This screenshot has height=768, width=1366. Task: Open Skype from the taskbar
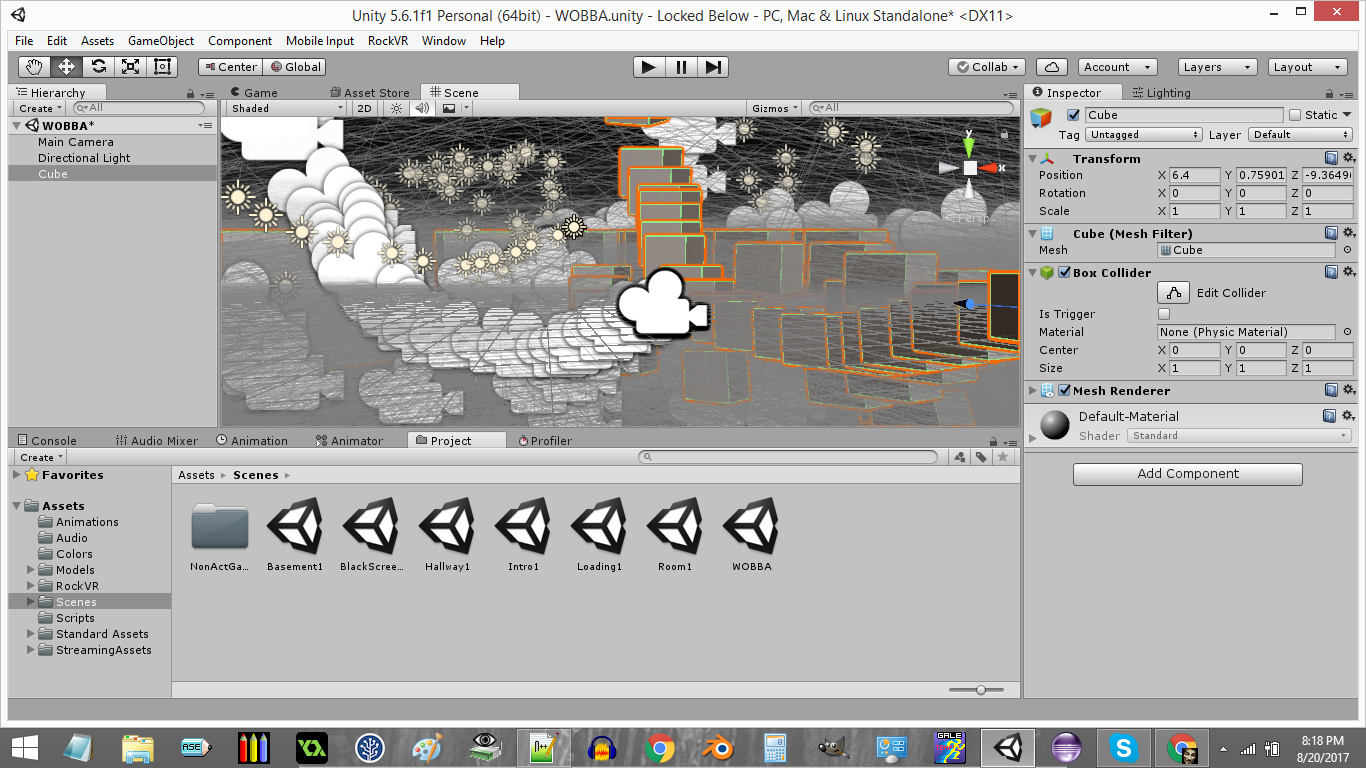click(1124, 748)
